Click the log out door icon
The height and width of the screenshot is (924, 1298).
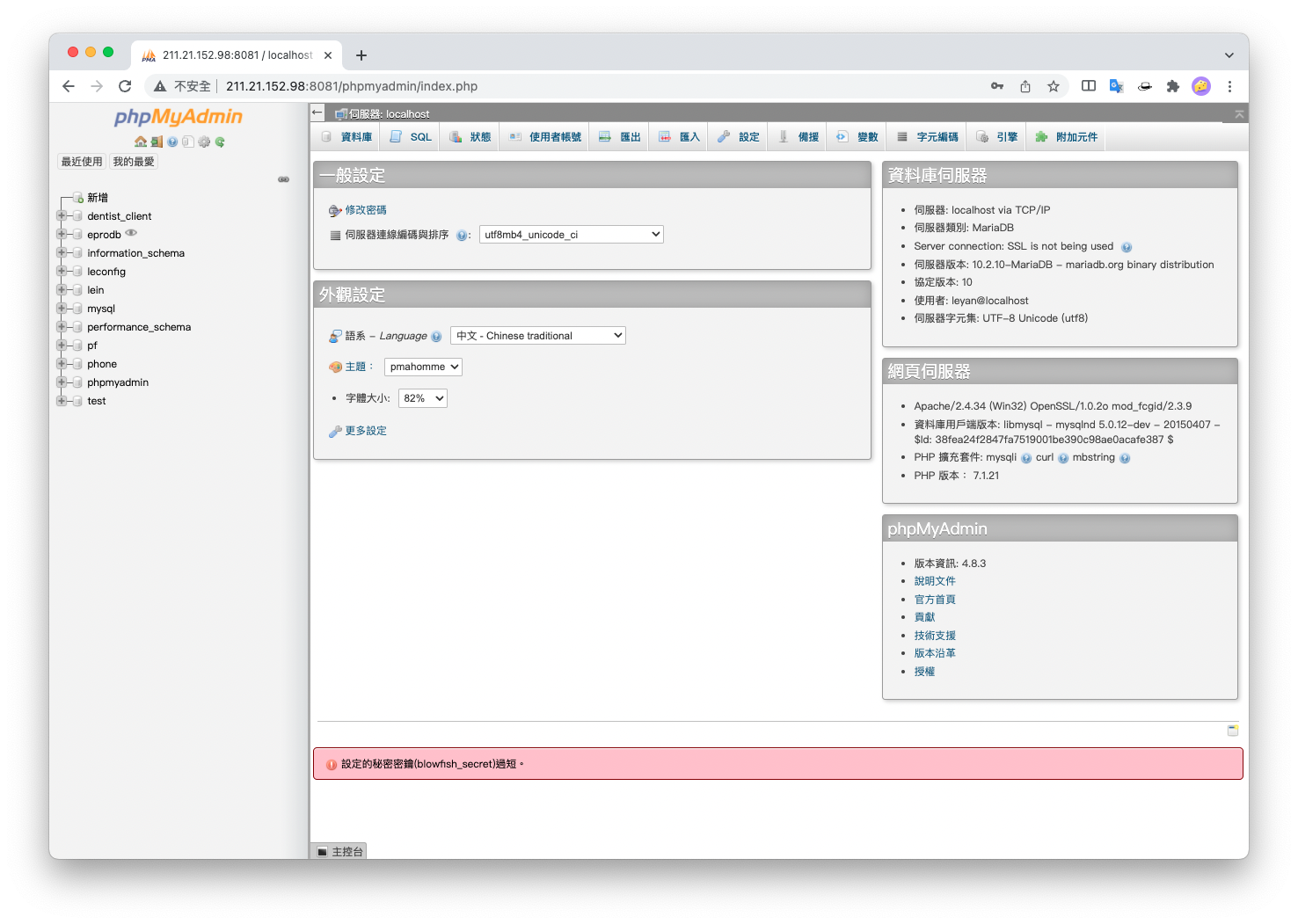157,142
